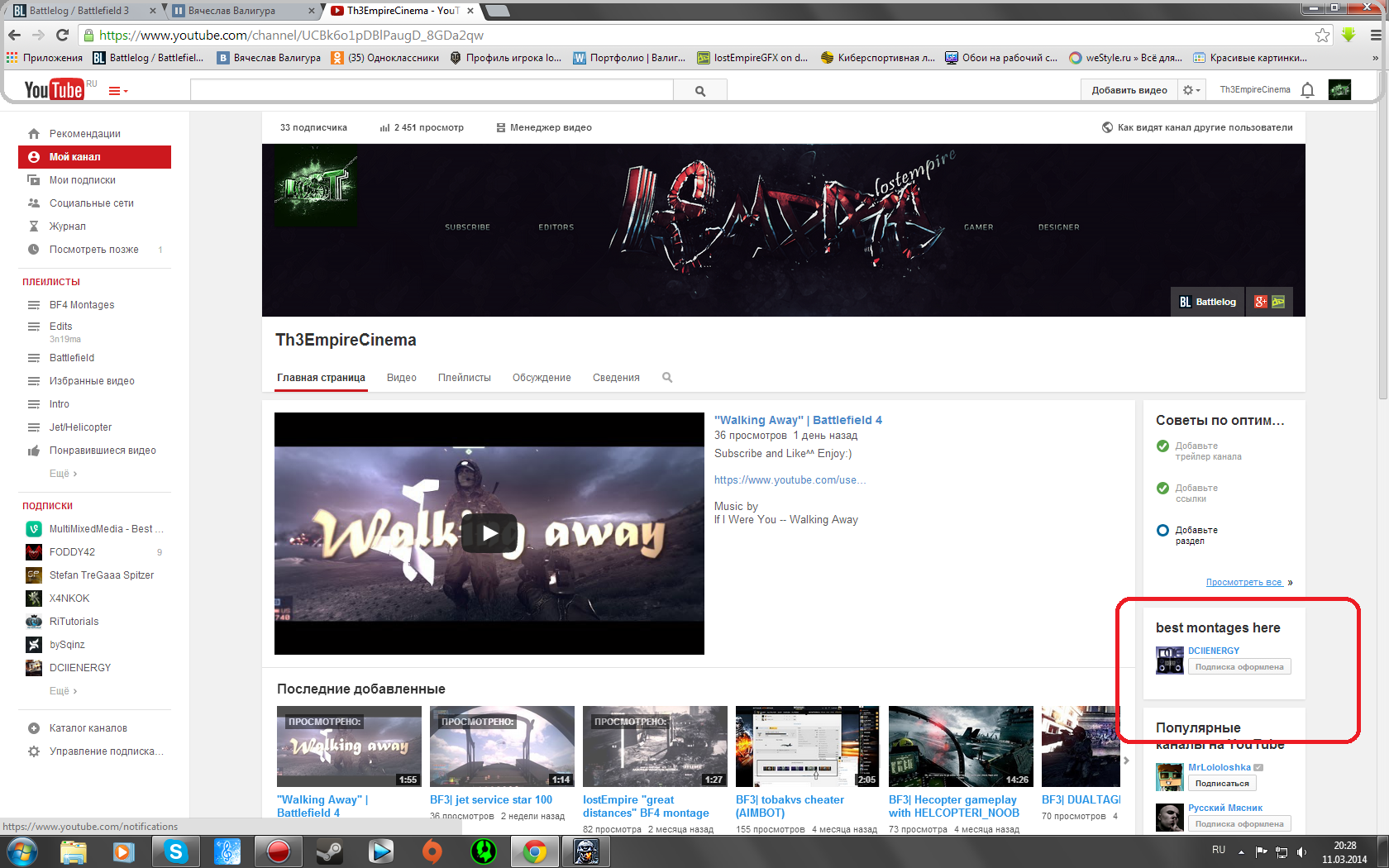Switch to the Battlelog / Battlefield 3 browser tab

coord(85,11)
